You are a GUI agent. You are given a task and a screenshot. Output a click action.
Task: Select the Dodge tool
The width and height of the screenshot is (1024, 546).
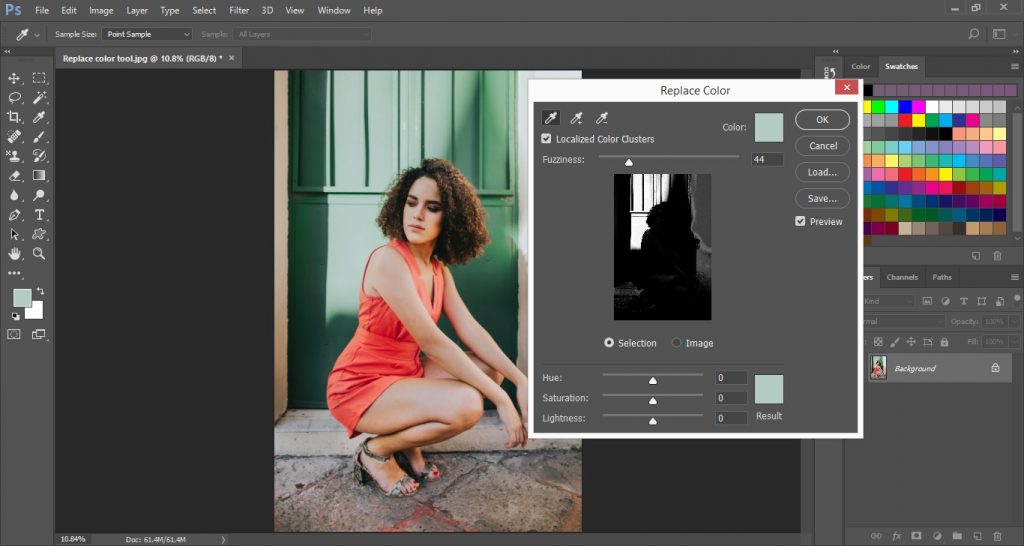tap(39, 195)
